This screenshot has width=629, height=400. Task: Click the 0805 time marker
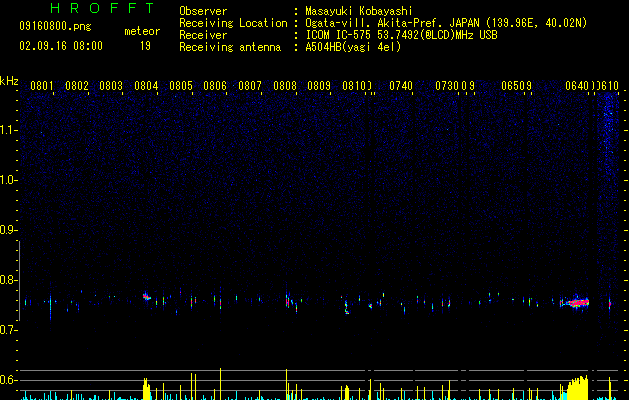(181, 86)
